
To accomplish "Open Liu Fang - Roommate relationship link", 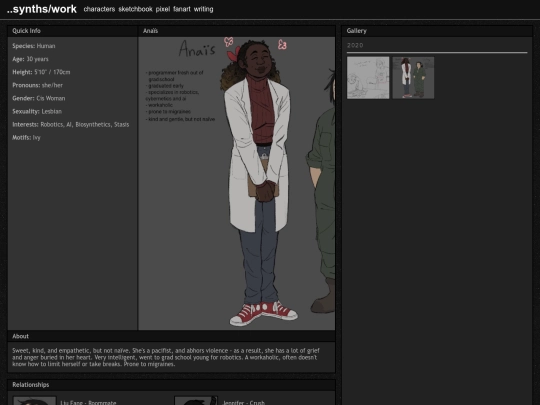I will [x=88, y=402].
